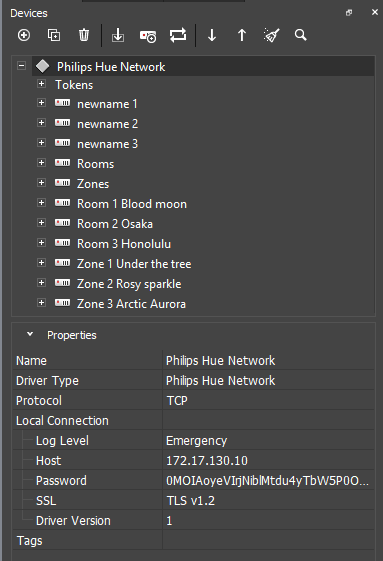Click the Philips Hue Network diamond icon
The height and width of the screenshot is (561, 383).
(43, 66)
